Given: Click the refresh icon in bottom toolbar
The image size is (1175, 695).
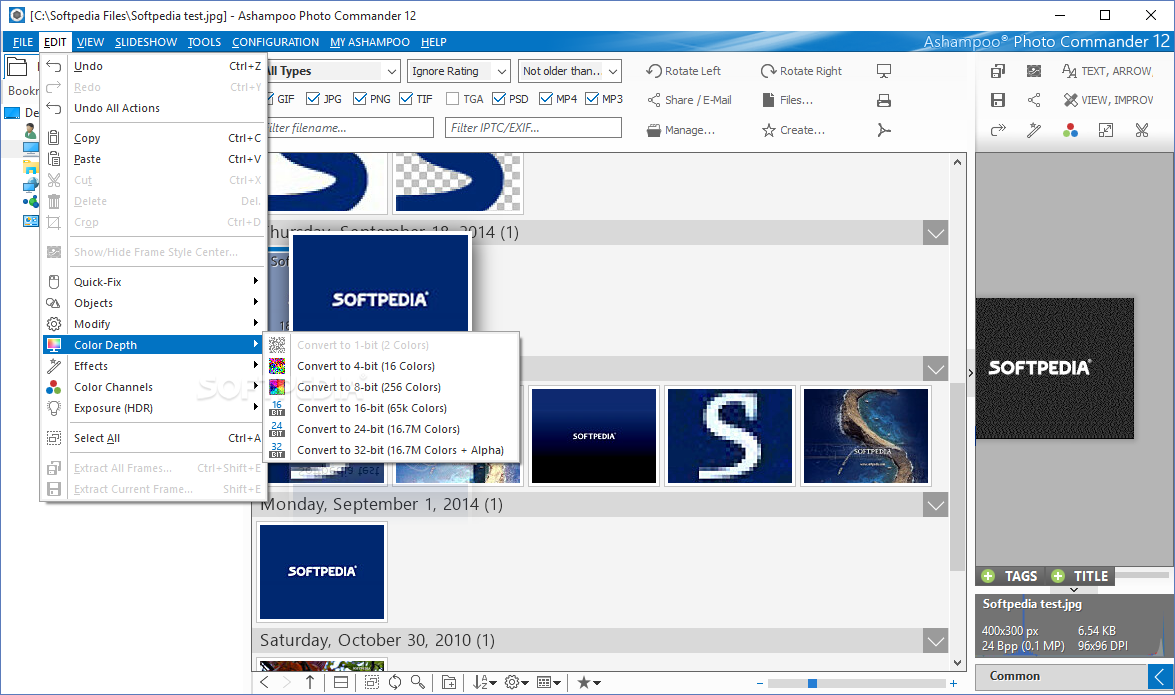Looking at the screenshot, I should 395,682.
